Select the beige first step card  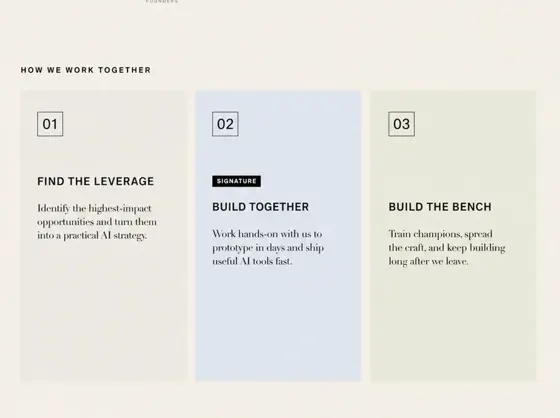pyautogui.click(x=103, y=236)
